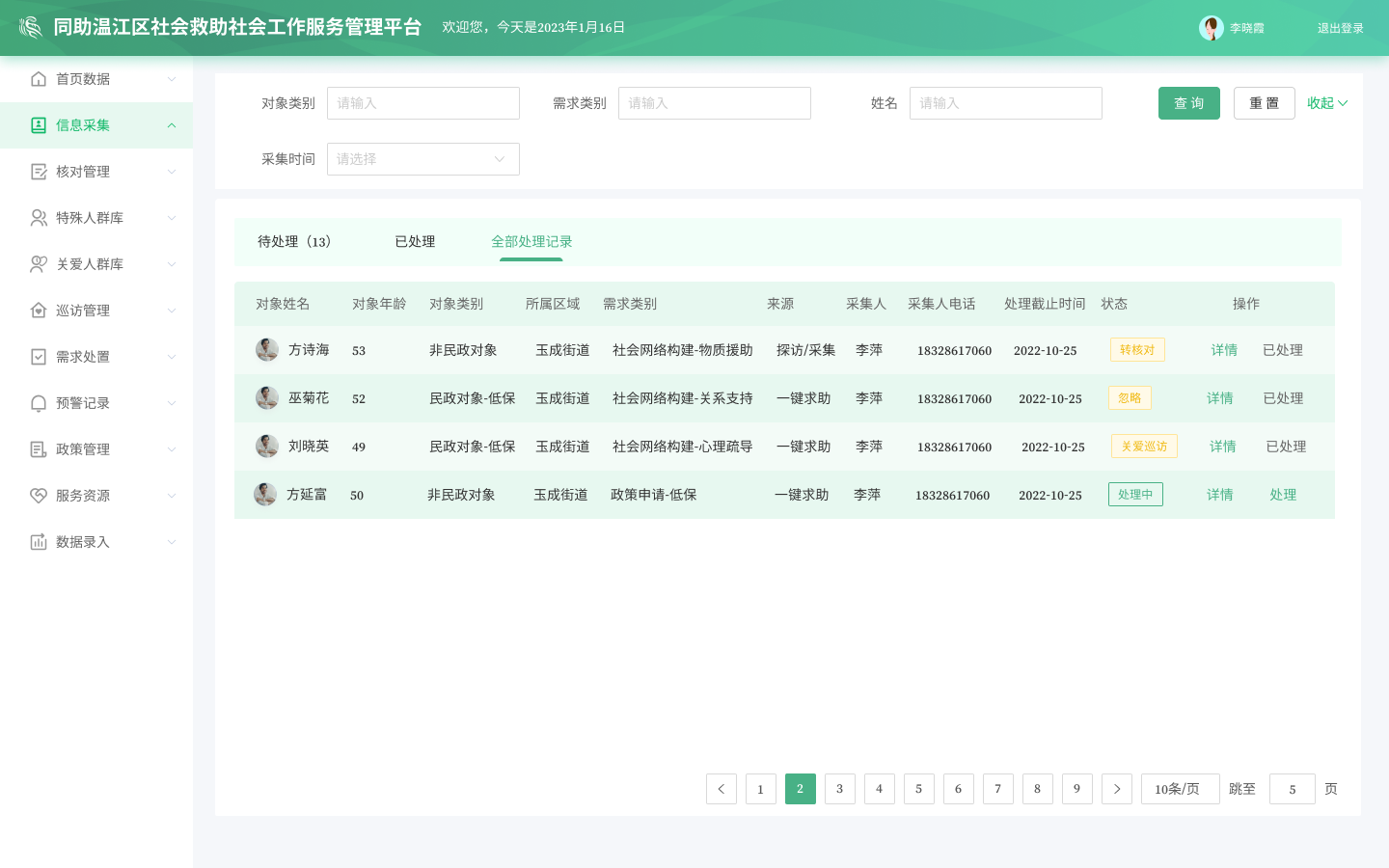The width and height of the screenshot is (1389, 868).
Task: Click the 政策管理 document icon
Action: (39, 449)
